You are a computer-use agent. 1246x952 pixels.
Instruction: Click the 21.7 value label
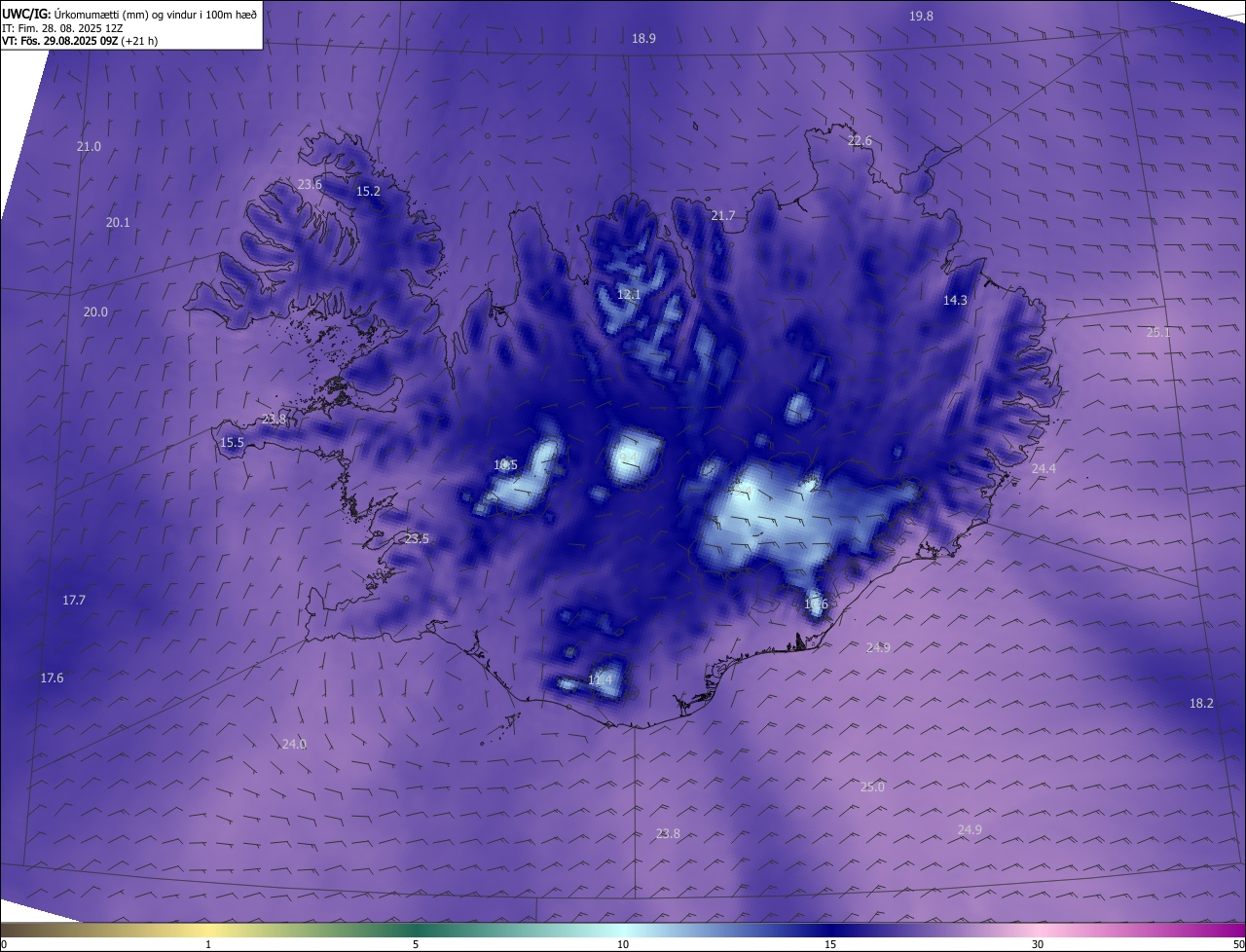coord(723,216)
